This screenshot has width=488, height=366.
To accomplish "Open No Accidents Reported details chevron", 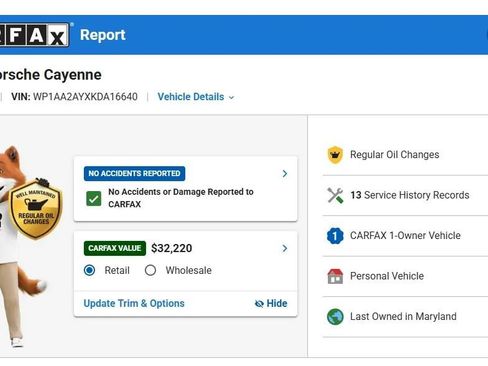I will pyautogui.click(x=285, y=174).
